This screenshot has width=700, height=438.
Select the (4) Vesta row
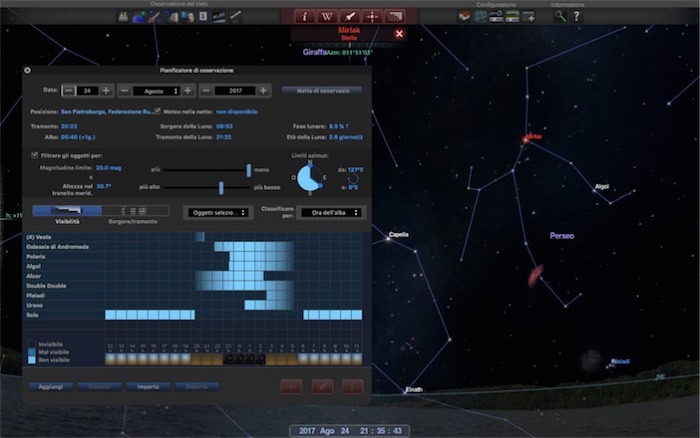point(193,237)
